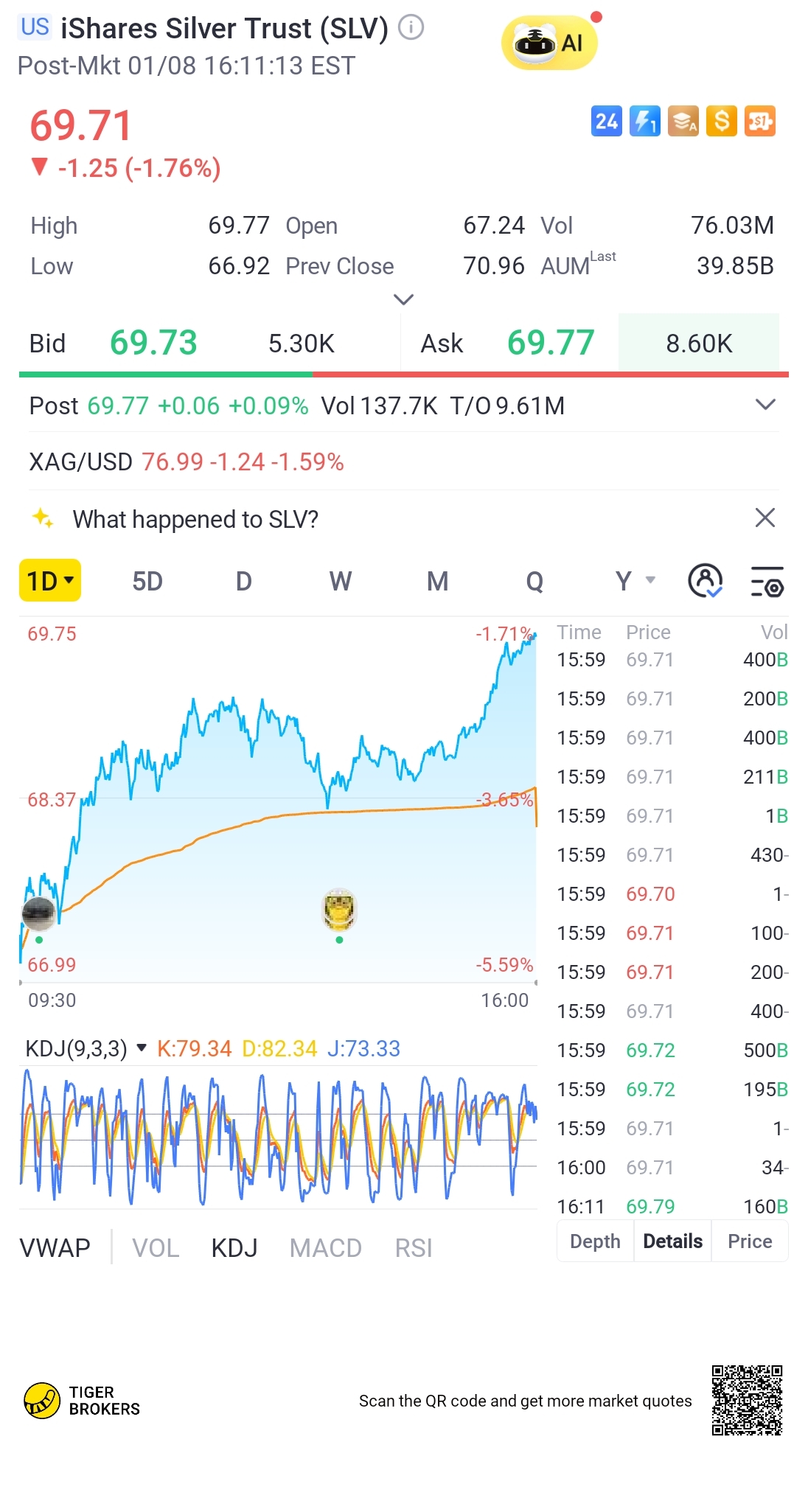Open the 1D timeframe dropdown

pos(50,581)
